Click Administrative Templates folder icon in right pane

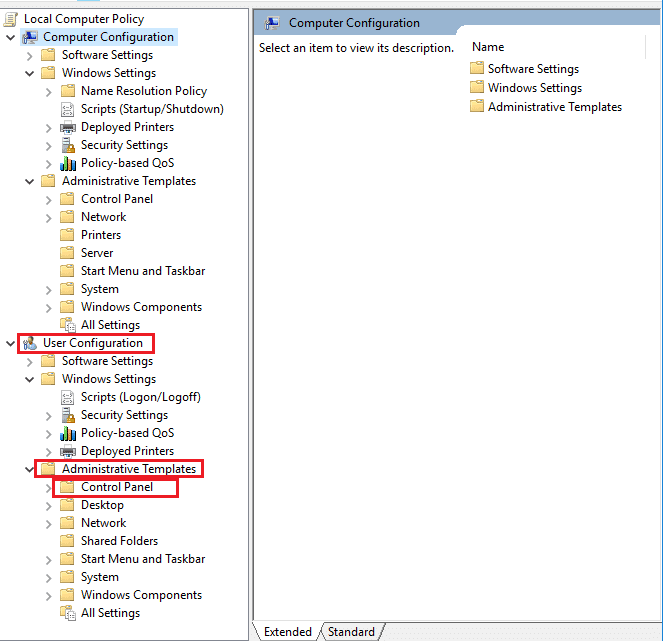pyautogui.click(x=477, y=106)
